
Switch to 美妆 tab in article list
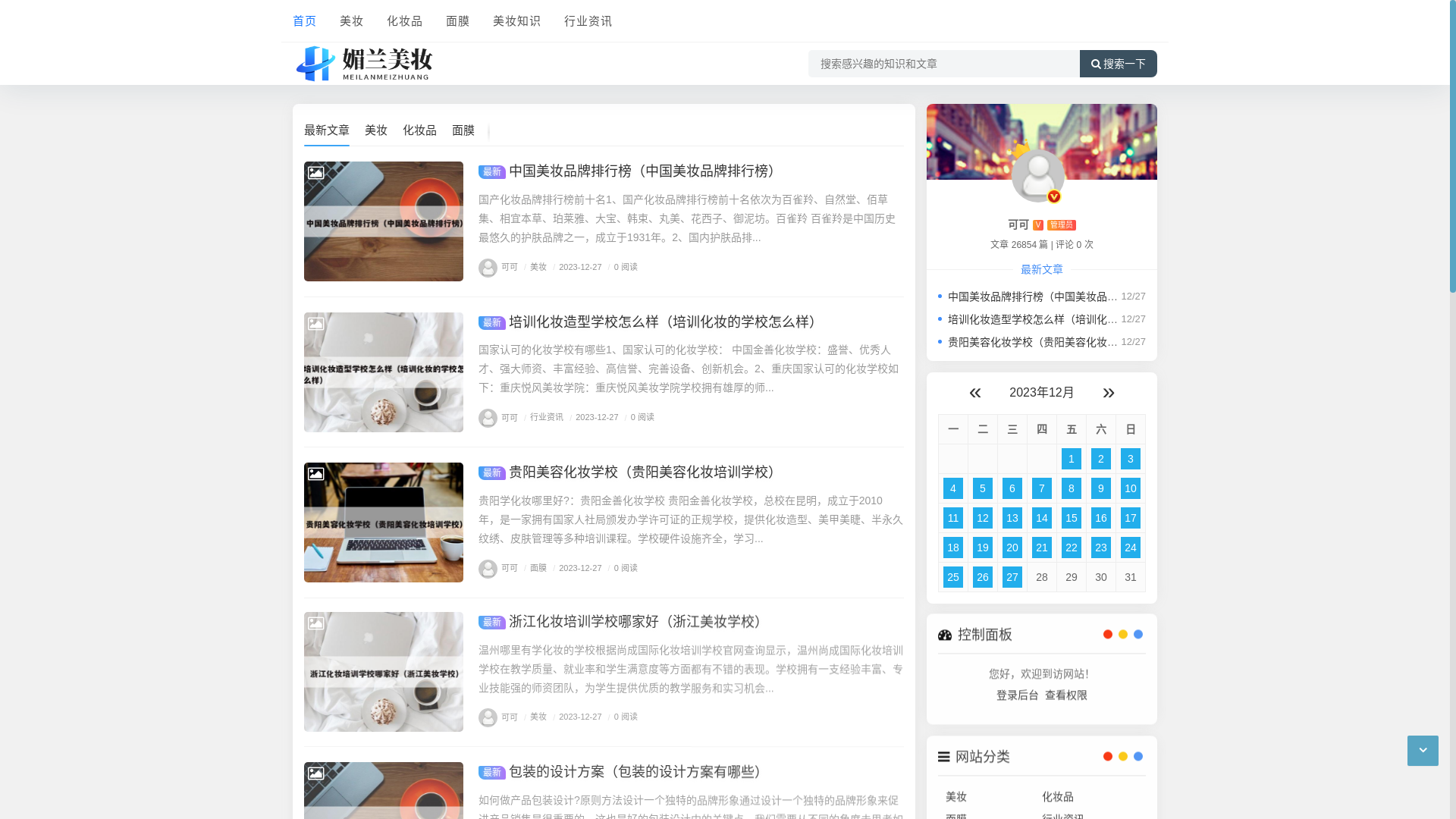point(376,130)
